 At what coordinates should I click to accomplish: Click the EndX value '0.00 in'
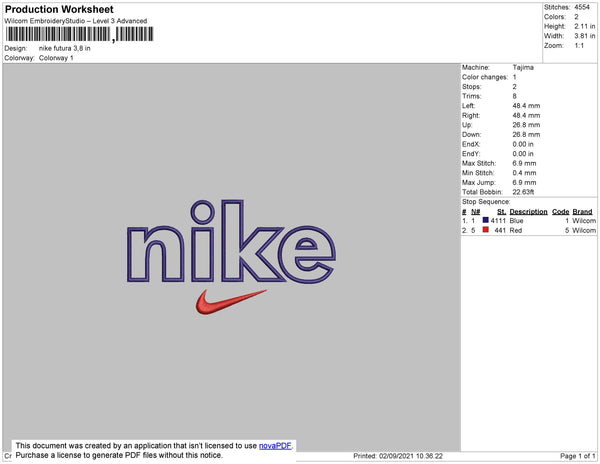click(x=523, y=144)
